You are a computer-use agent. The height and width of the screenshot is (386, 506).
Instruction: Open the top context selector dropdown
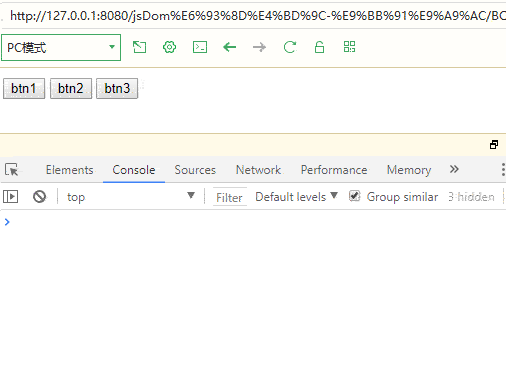point(131,197)
